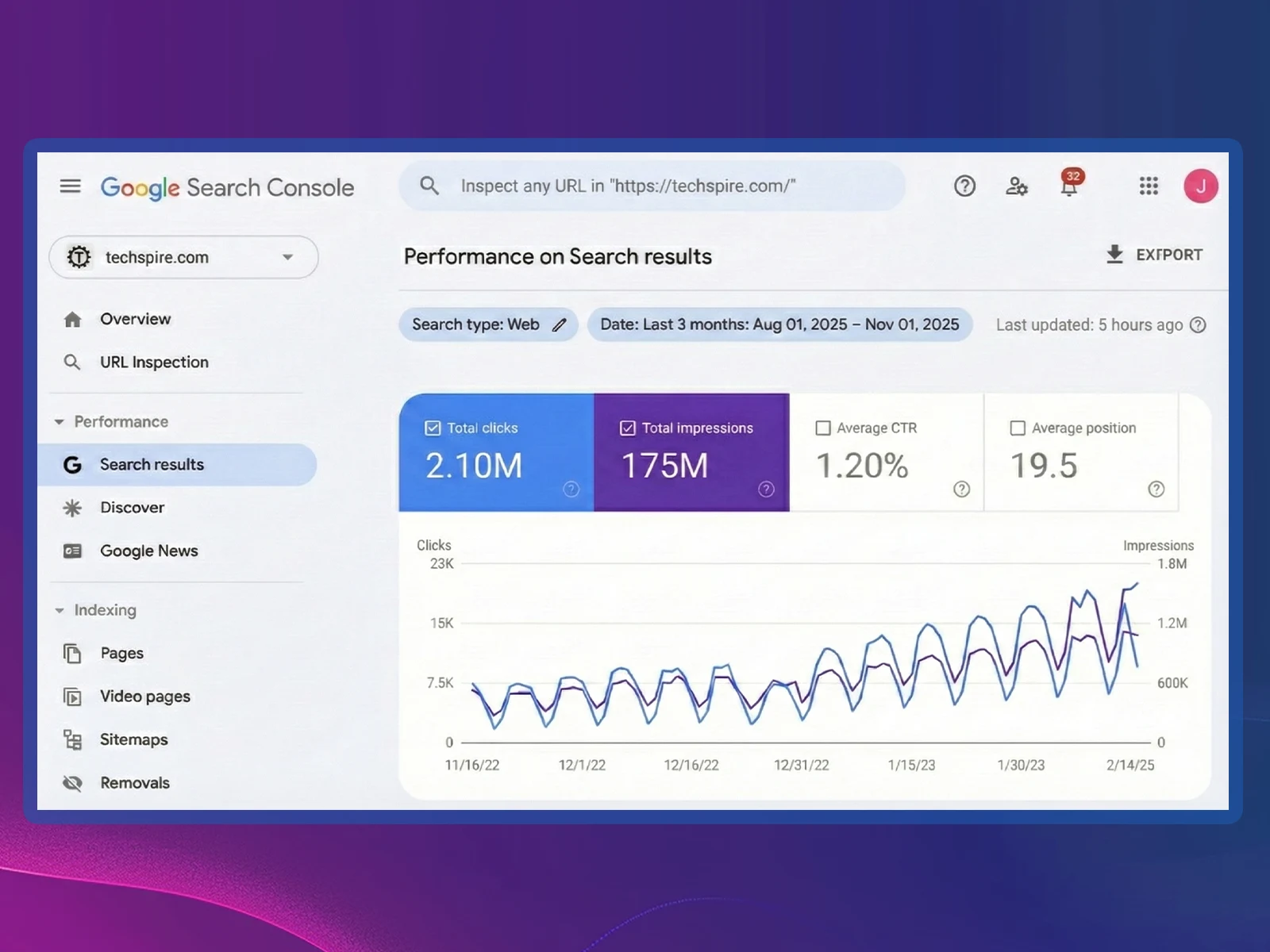Viewport: 1270px width, 952px height.
Task: Open the Google apps grid
Action: (x=1148, y=186)
